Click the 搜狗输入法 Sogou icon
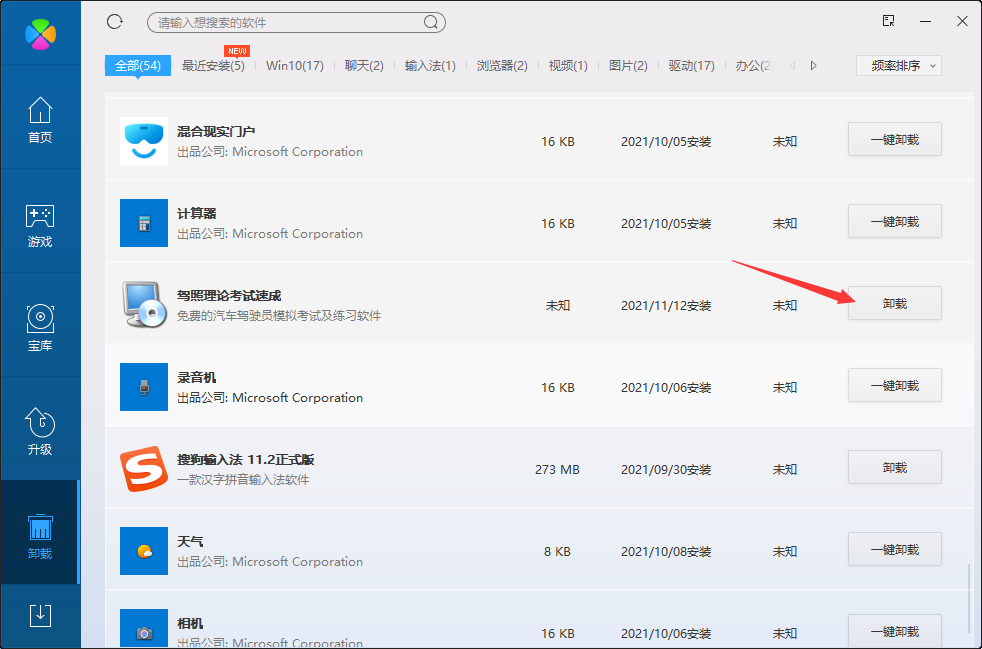The height and width of the screenshot is (649, 982). pos(144,469)
